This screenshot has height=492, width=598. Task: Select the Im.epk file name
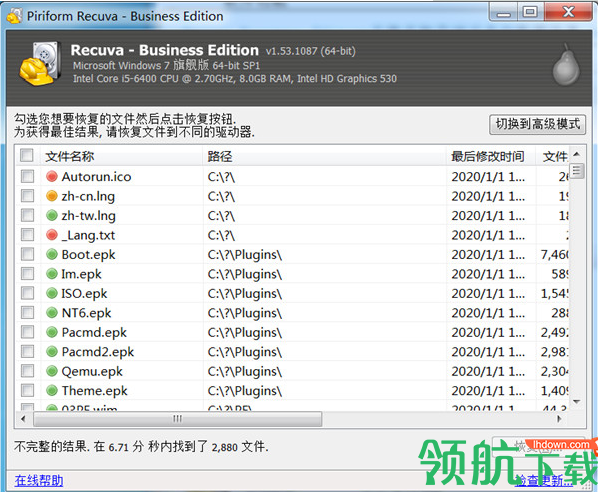click(82, 274)
